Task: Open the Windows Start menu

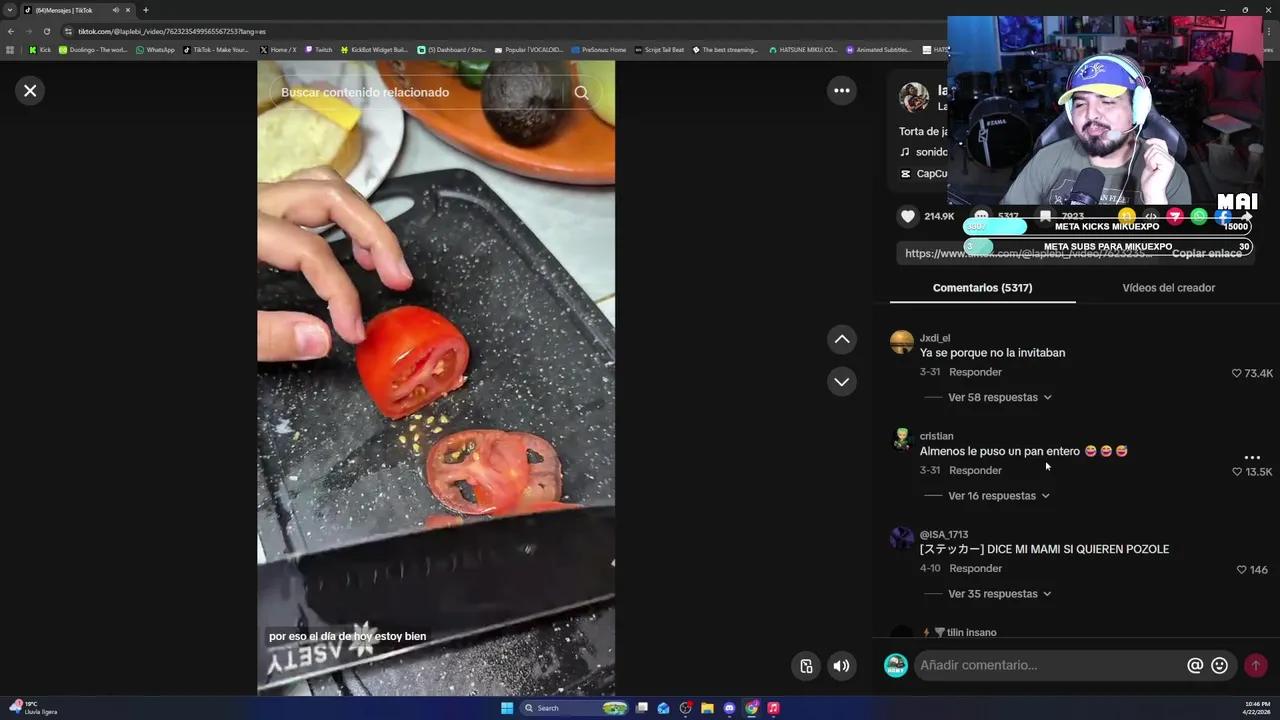Action: [507, 708]
